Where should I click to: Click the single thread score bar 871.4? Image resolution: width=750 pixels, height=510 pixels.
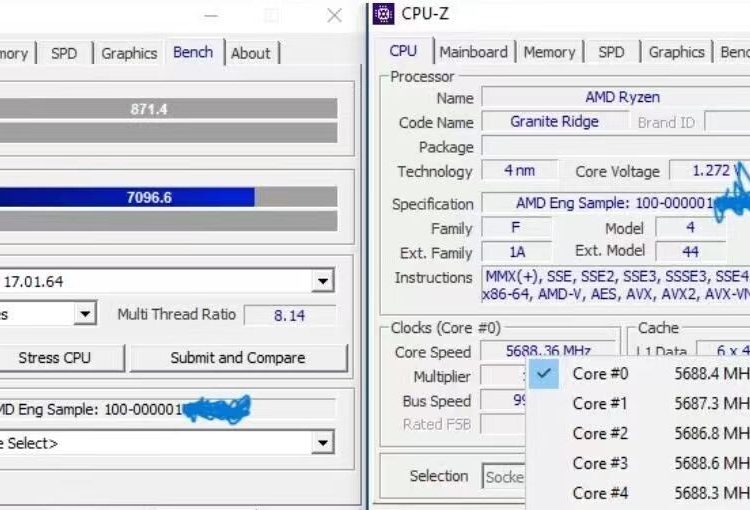(x=168, y=109)
